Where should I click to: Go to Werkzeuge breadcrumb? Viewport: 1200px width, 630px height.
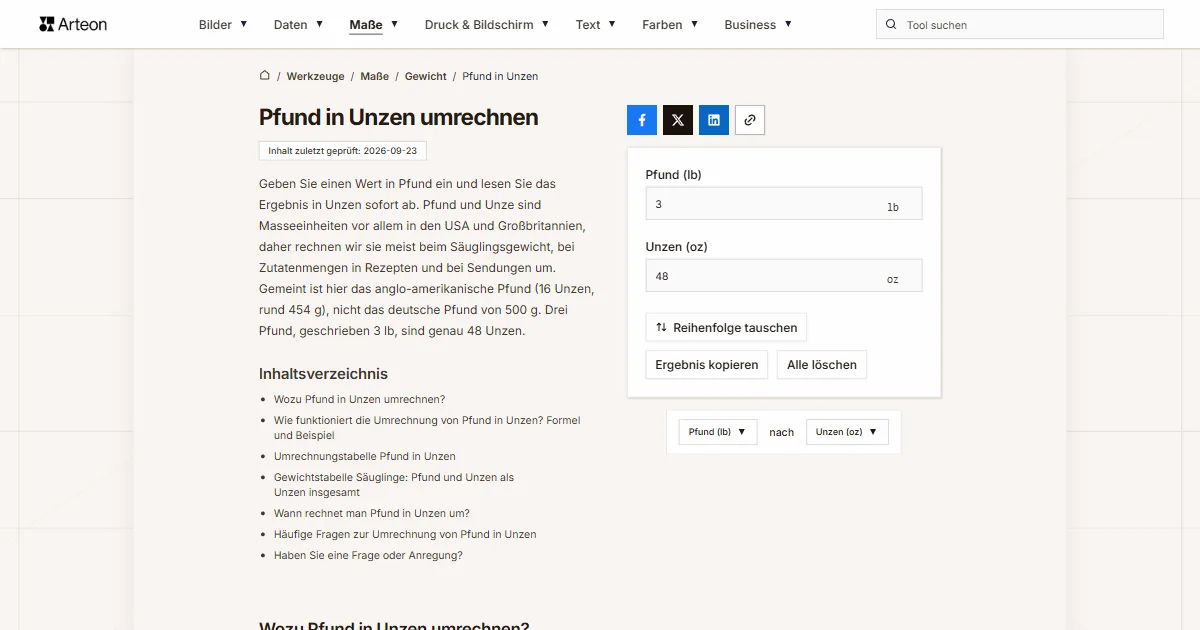pos(315,76)
